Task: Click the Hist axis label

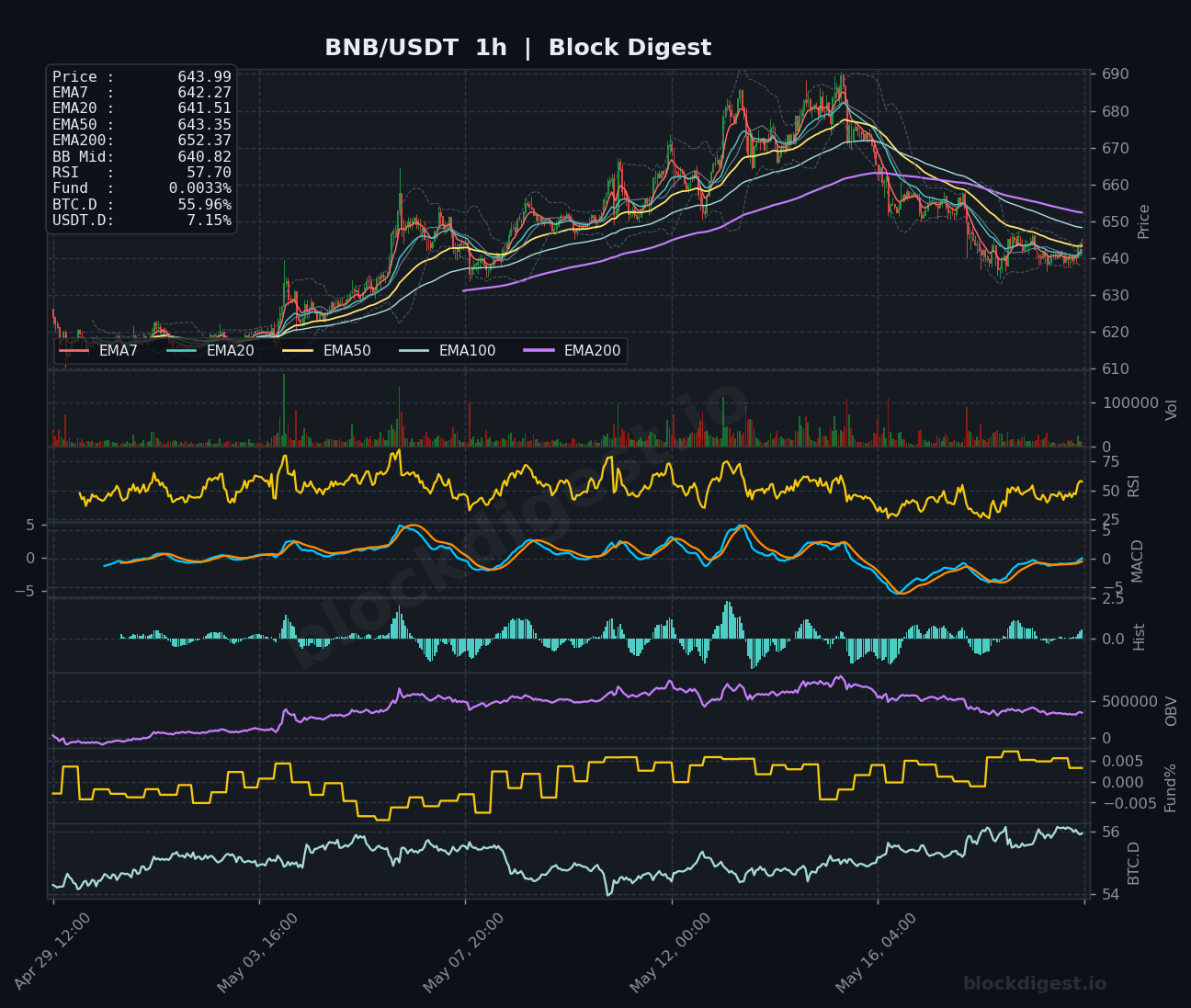Action: (x=1139, y=637)
